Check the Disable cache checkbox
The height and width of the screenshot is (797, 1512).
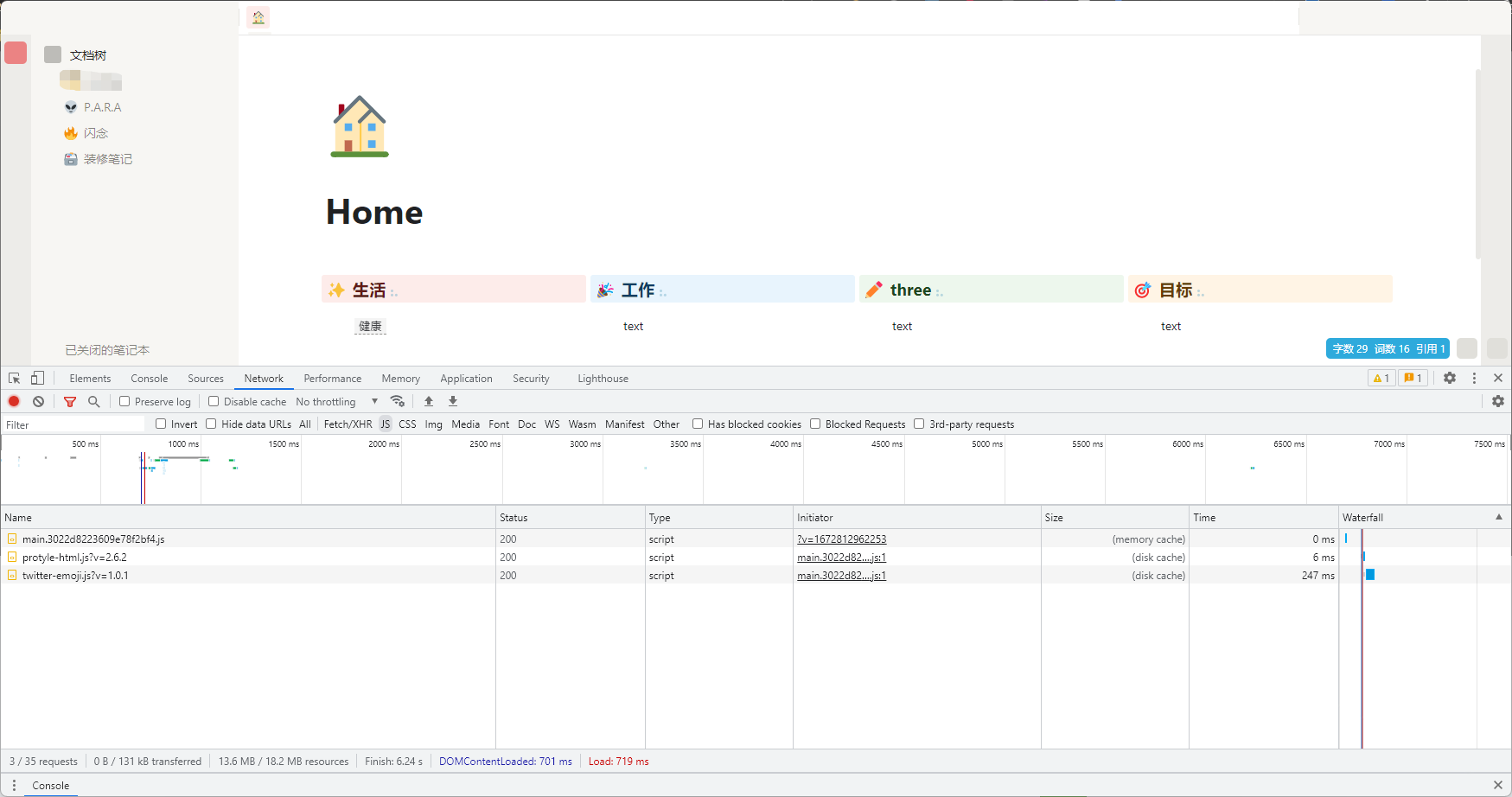(x=214, y=402)
